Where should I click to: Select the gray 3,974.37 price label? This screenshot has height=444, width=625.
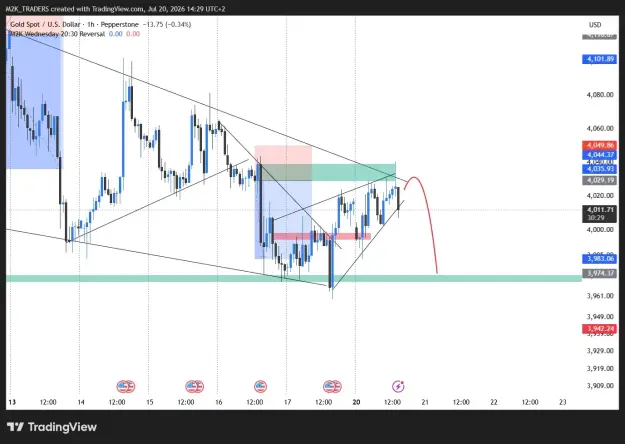coord(600,273)
